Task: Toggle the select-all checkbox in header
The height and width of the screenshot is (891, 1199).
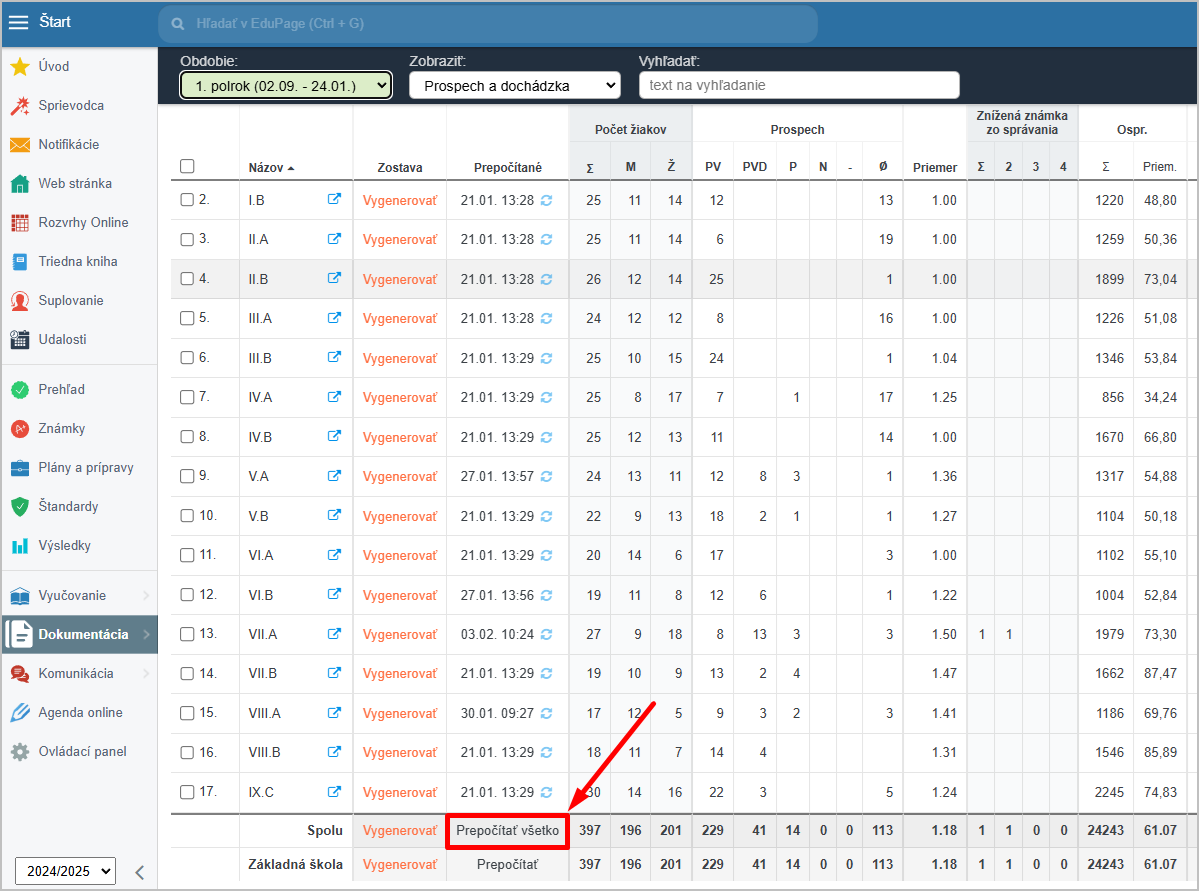Action: [x=187, y=167]
